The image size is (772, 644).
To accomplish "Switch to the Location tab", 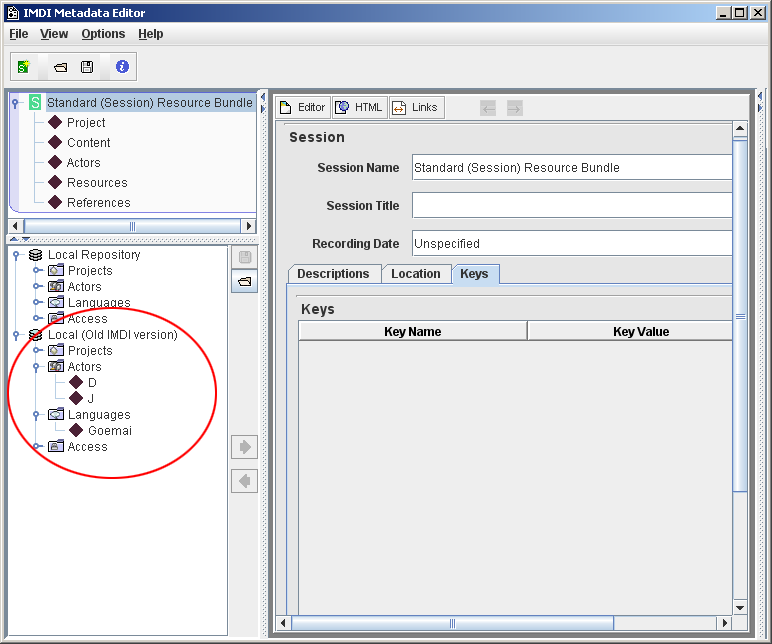I will 416,274.
